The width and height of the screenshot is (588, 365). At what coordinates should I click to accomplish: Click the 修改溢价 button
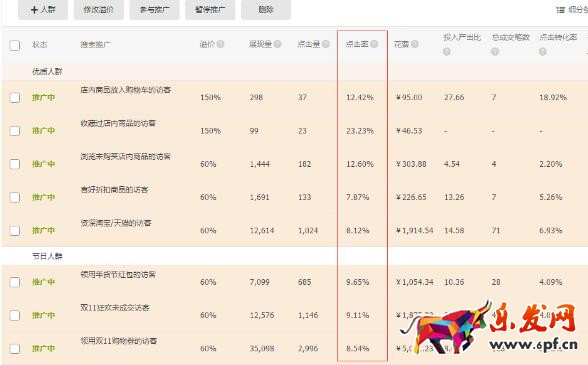tap(99, 9)
